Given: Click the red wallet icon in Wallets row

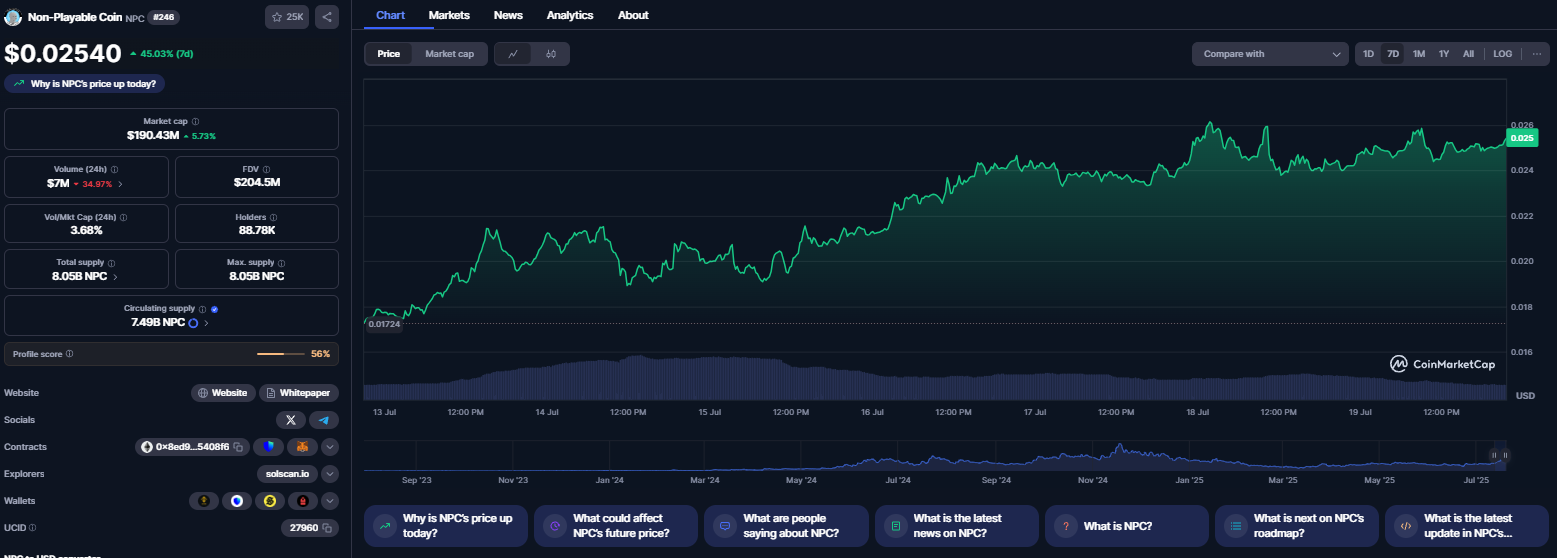Looking at the screenshot, I should coord(302,501).
